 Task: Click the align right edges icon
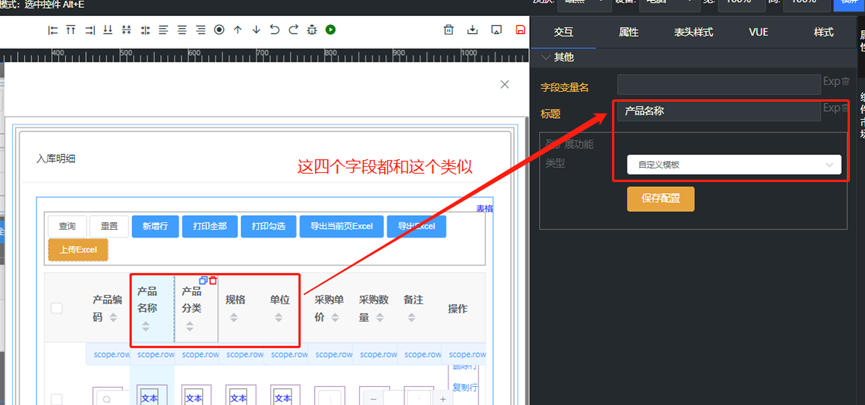[x=89, y=30]
